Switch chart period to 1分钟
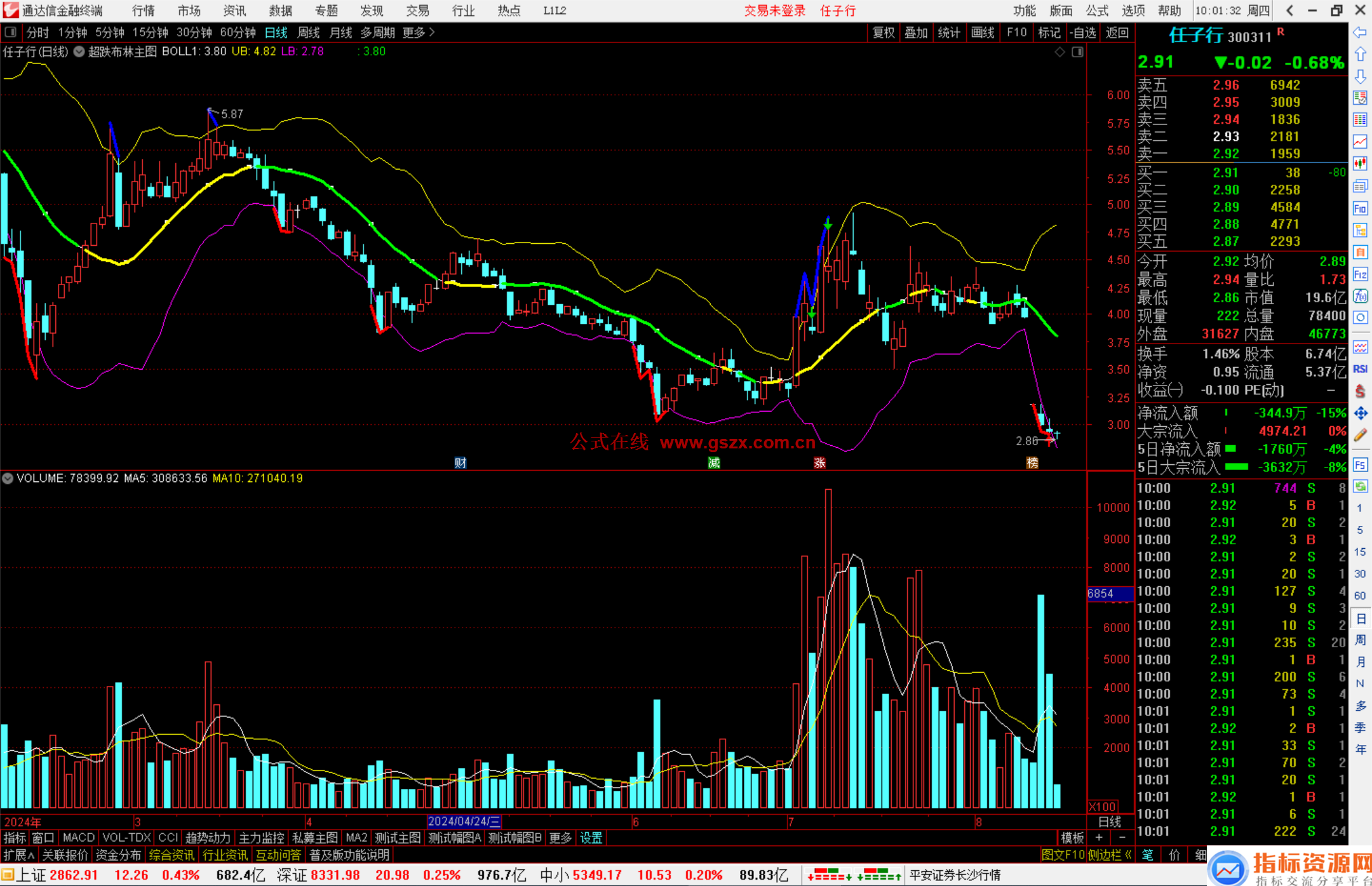 72,32
